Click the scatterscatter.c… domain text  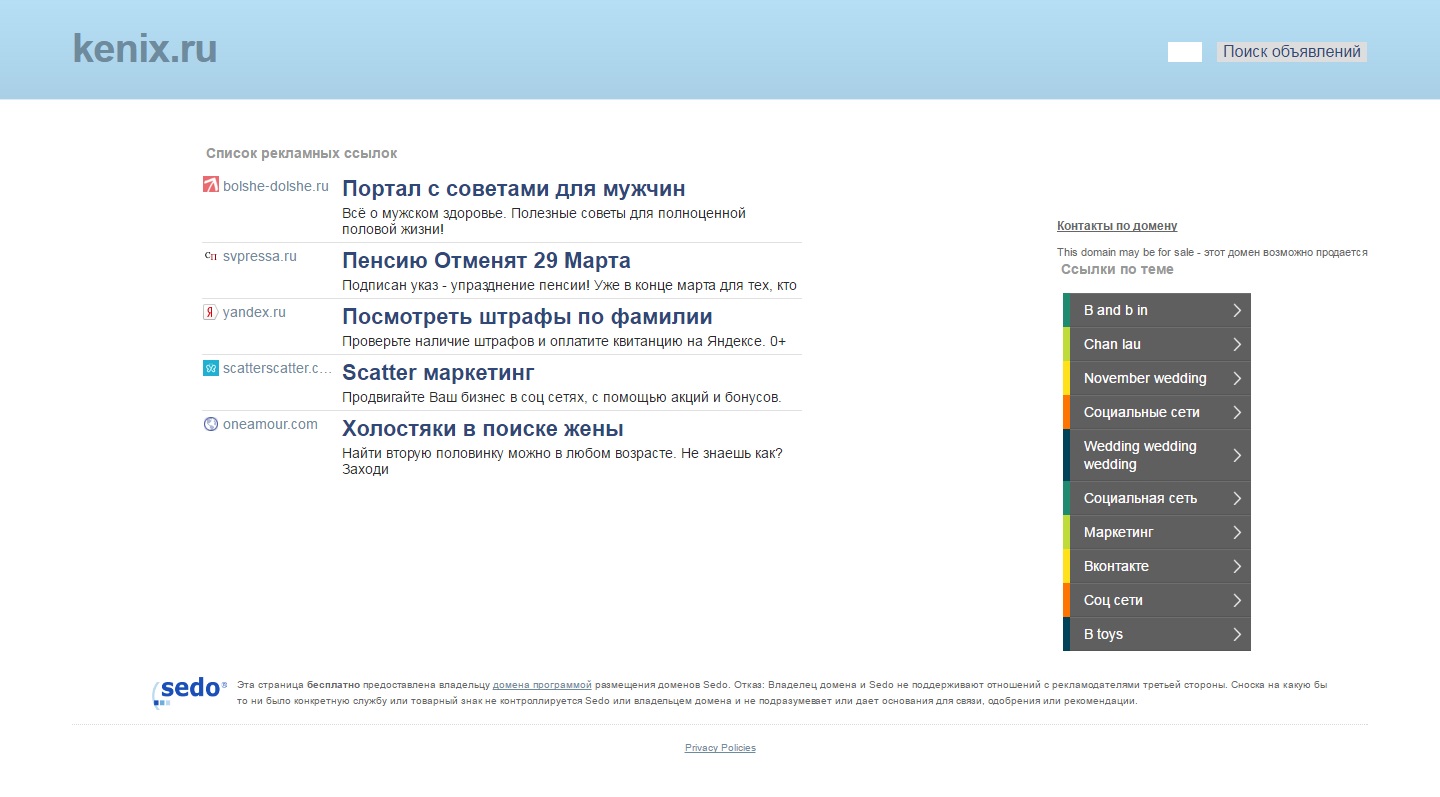pyautogui.click(x=277, y=368)
